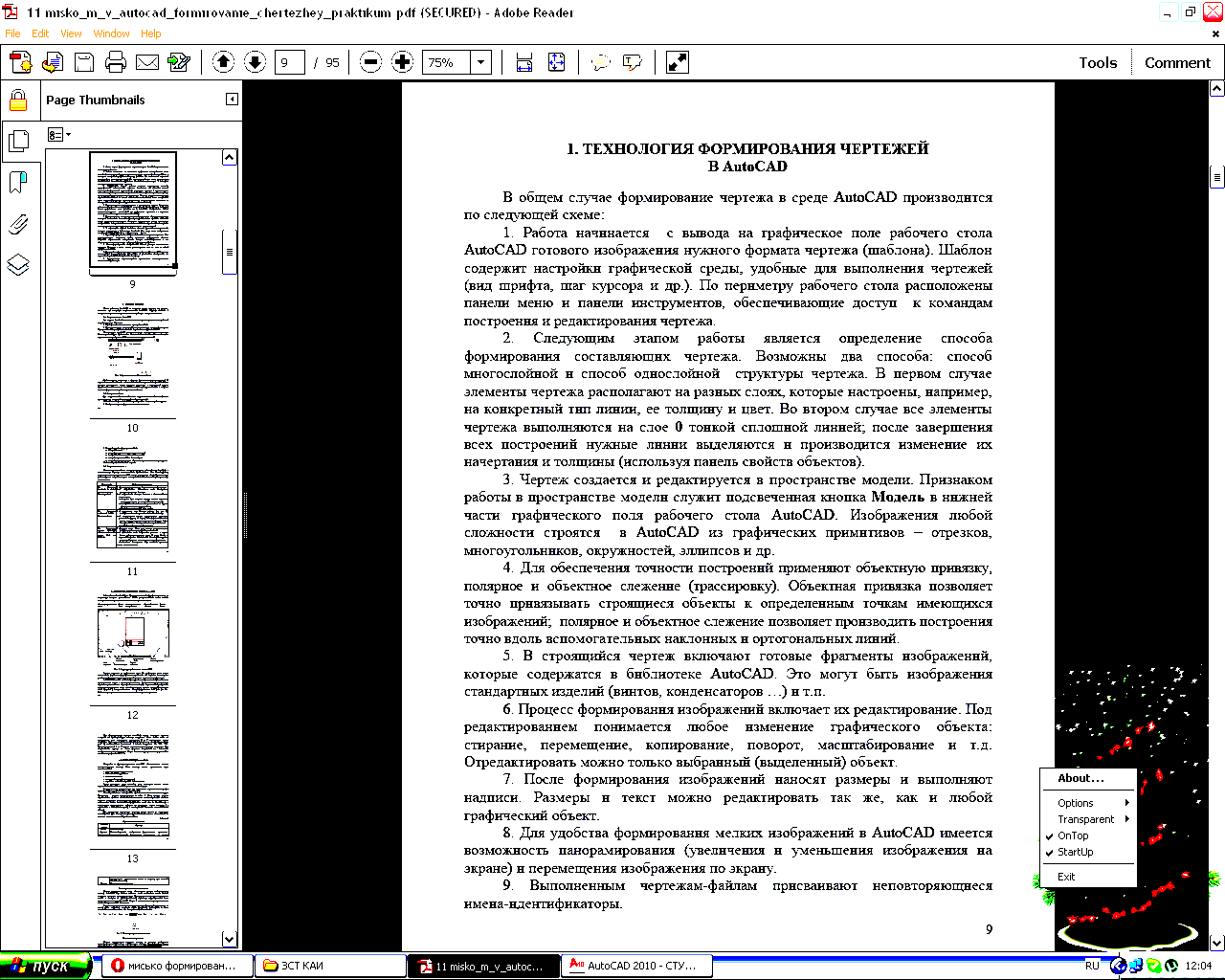This screenshot has width=1225, height=980.
Task: Select page 11 thumbnail
Action: (x=133, y=503)
